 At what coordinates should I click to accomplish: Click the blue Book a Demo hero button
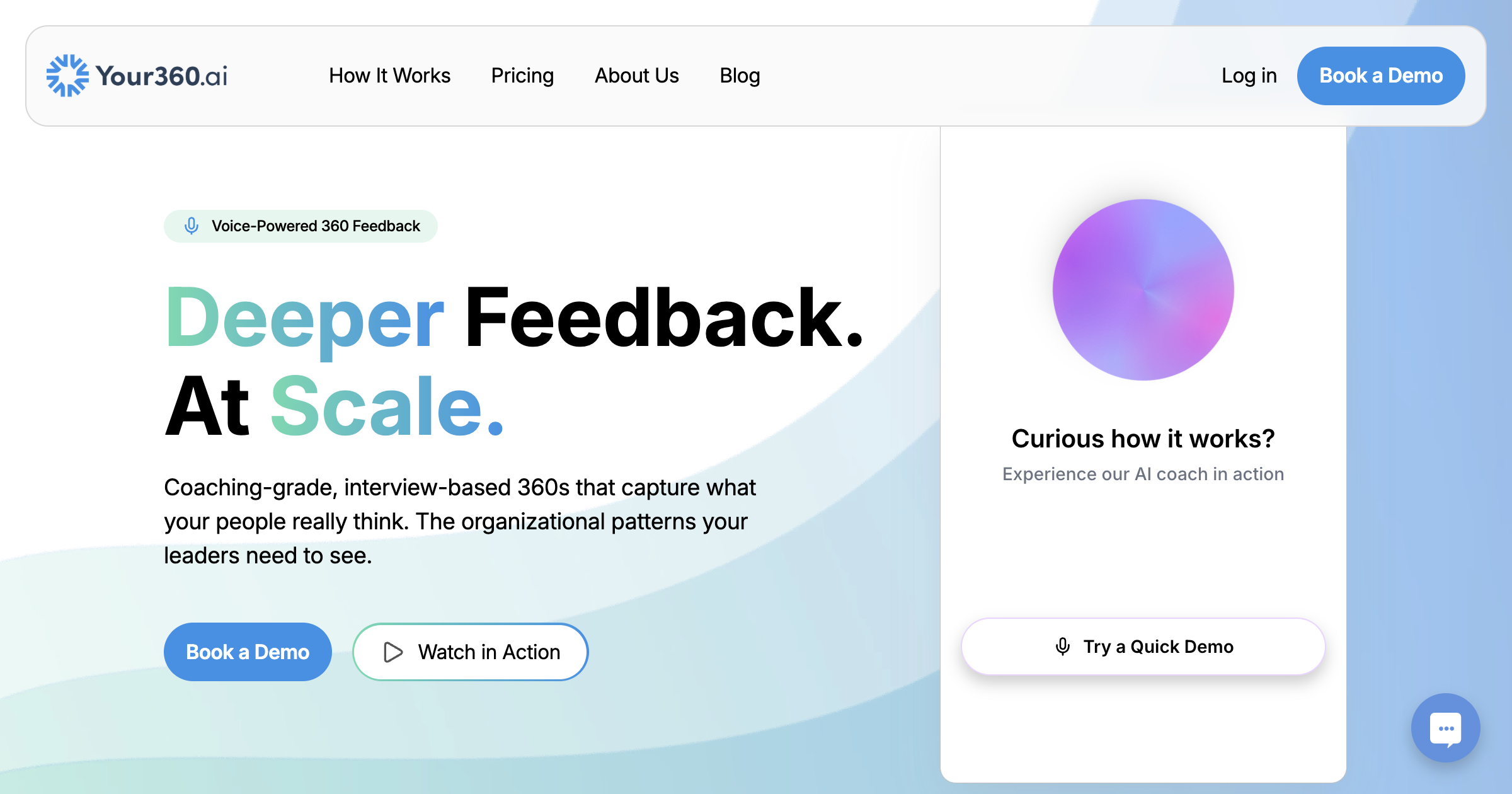click(248, 652)
